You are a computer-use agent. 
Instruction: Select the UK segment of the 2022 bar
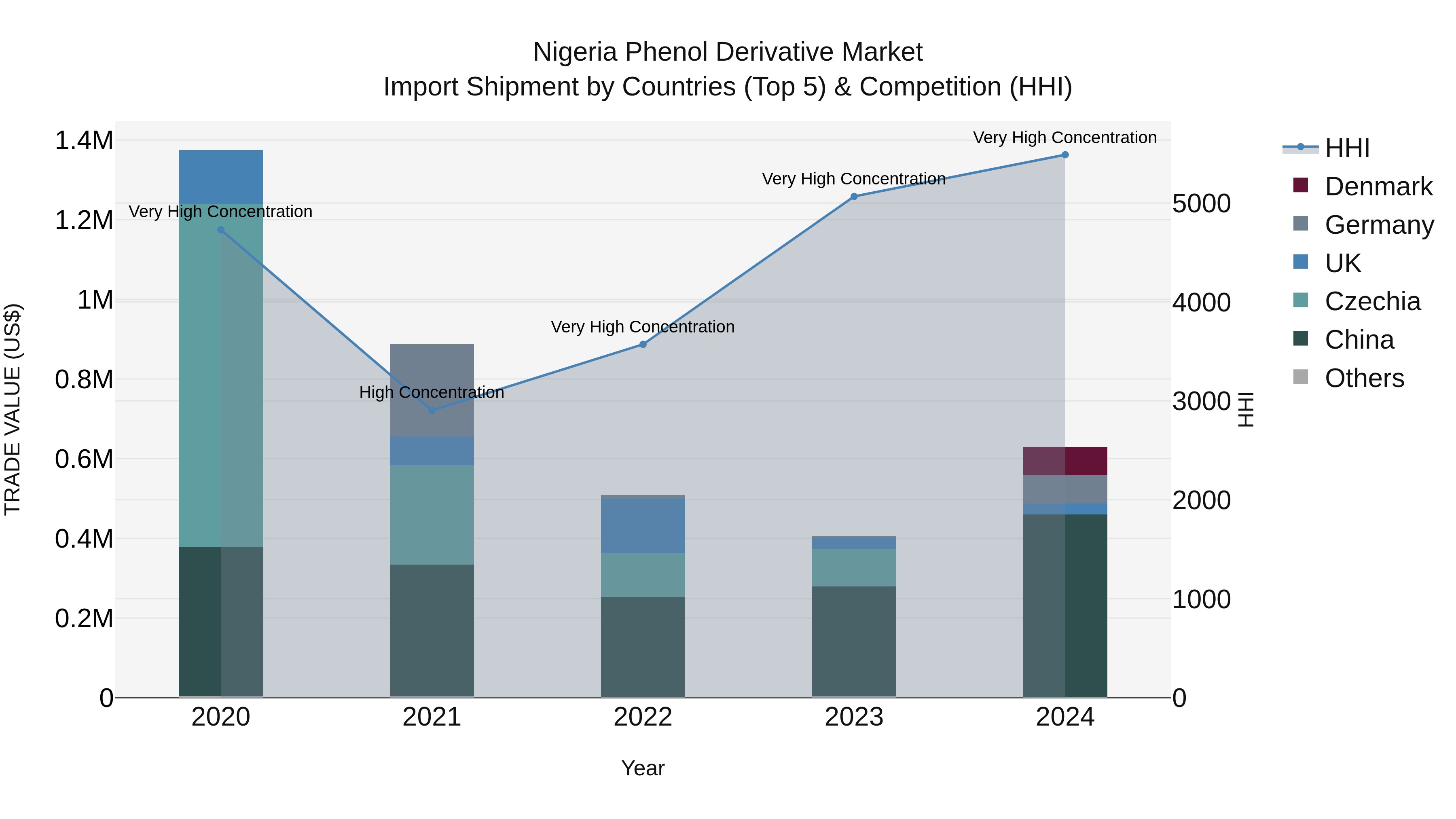[x=643, y=526]
